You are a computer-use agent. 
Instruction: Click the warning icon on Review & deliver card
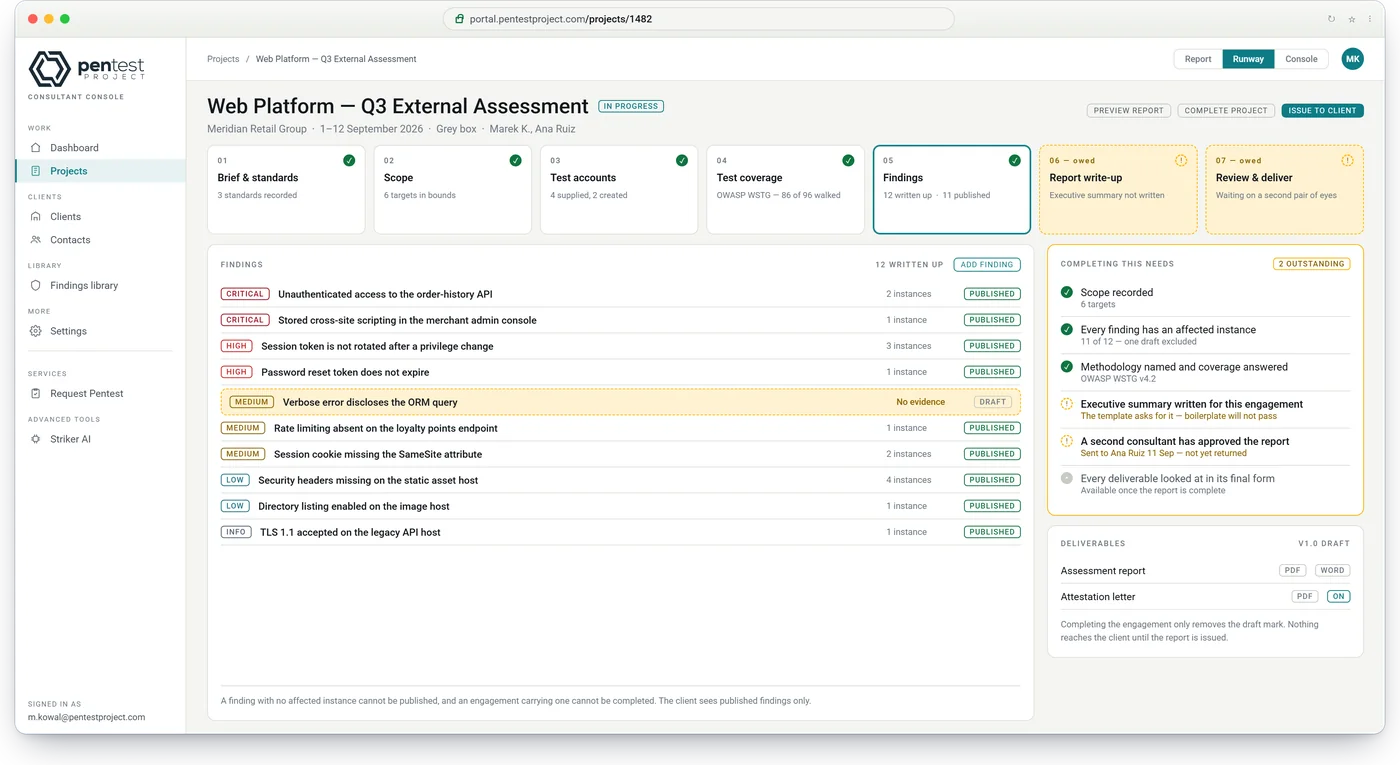pos(1347,160)
